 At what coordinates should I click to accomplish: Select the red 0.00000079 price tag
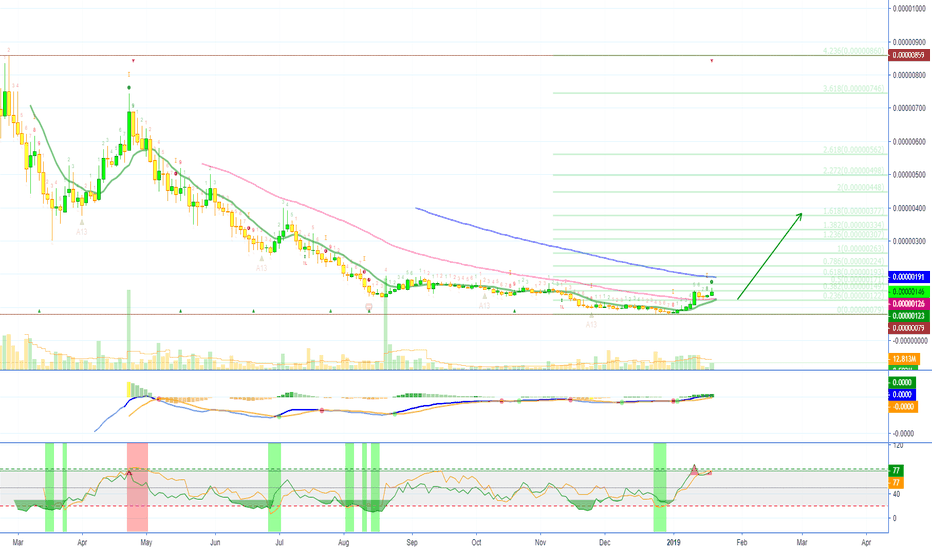(x=909, y=328)
